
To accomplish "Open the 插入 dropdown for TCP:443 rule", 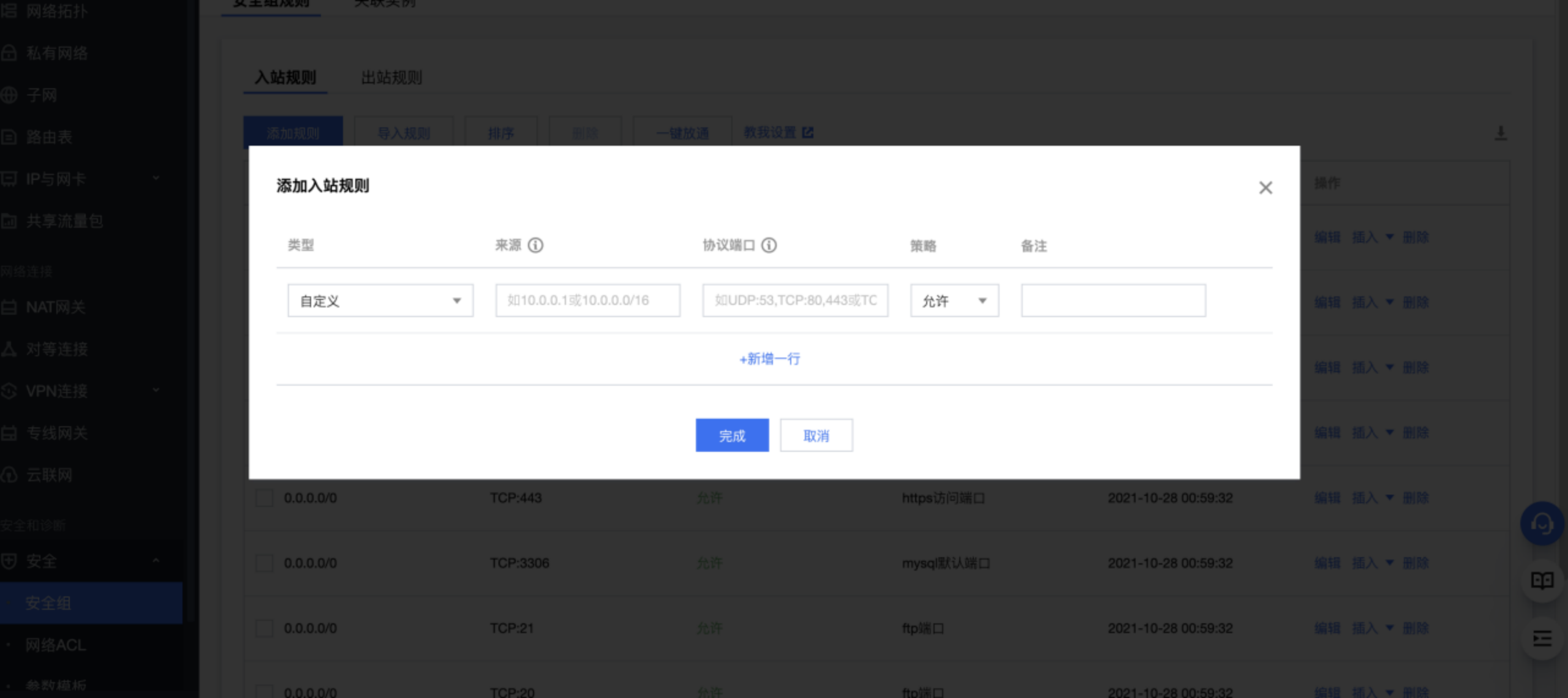I will click(x=1373, y=498).
